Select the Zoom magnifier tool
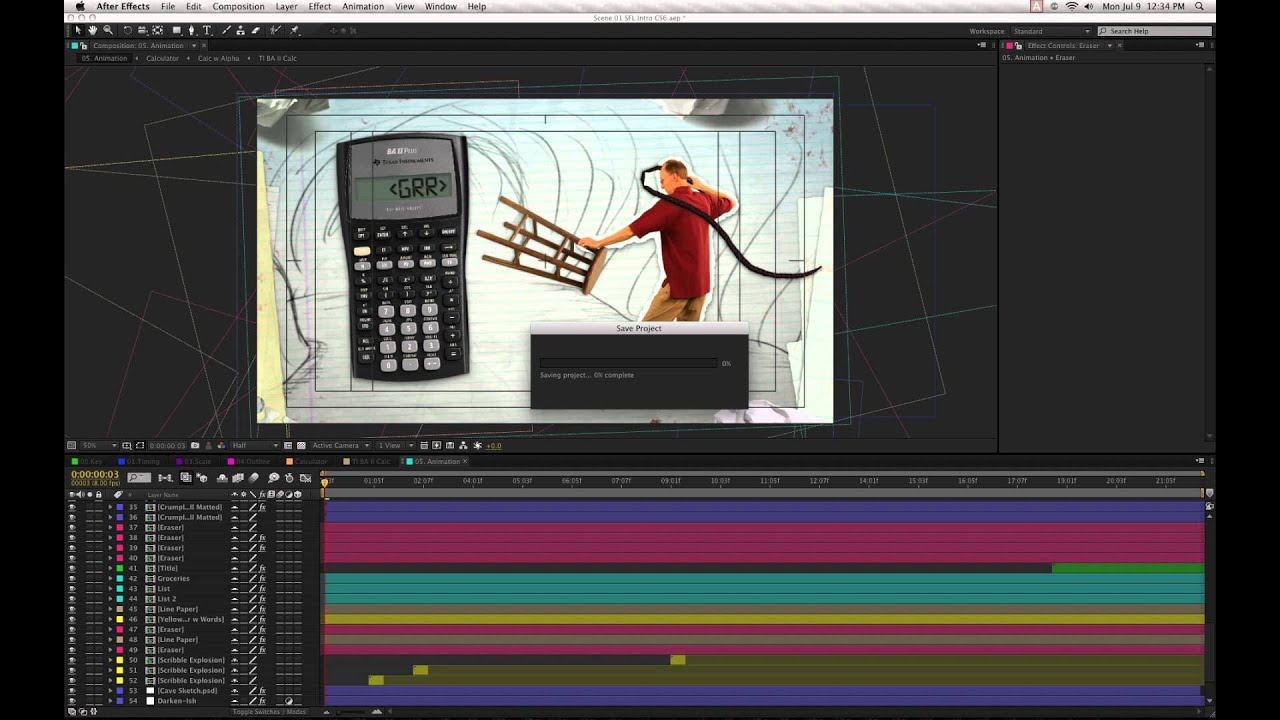Screen dimensions: 1280x720 point(108,31)
